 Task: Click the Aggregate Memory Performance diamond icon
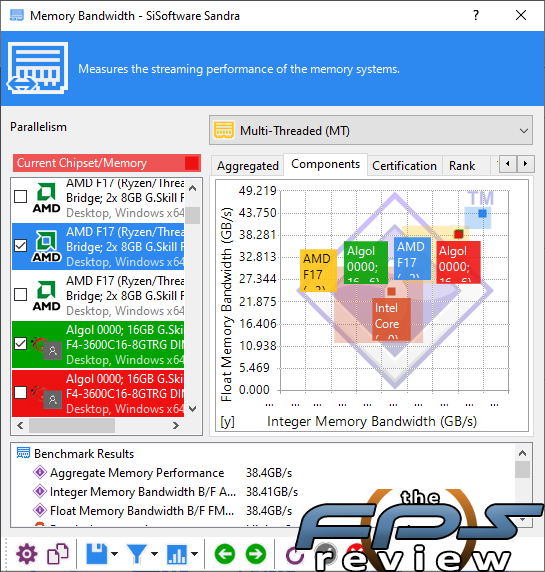[x=40, y=472]
